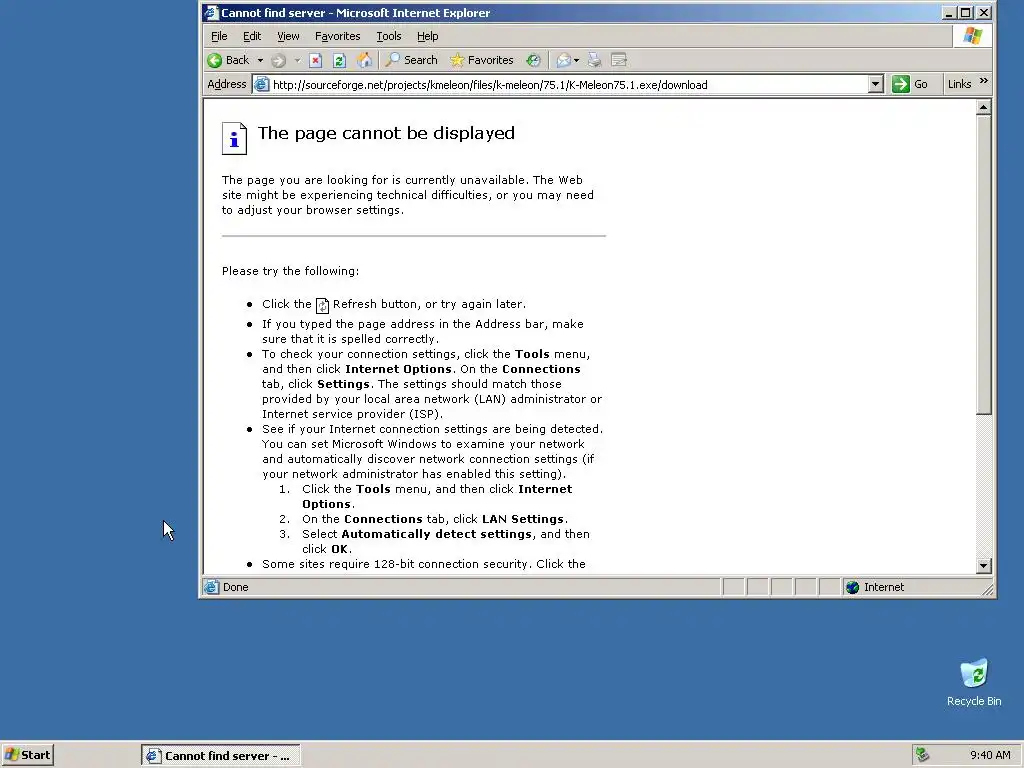Go to the Home page icon
The height and width of the screenshot is (768, 1024).
pos(364,60)
